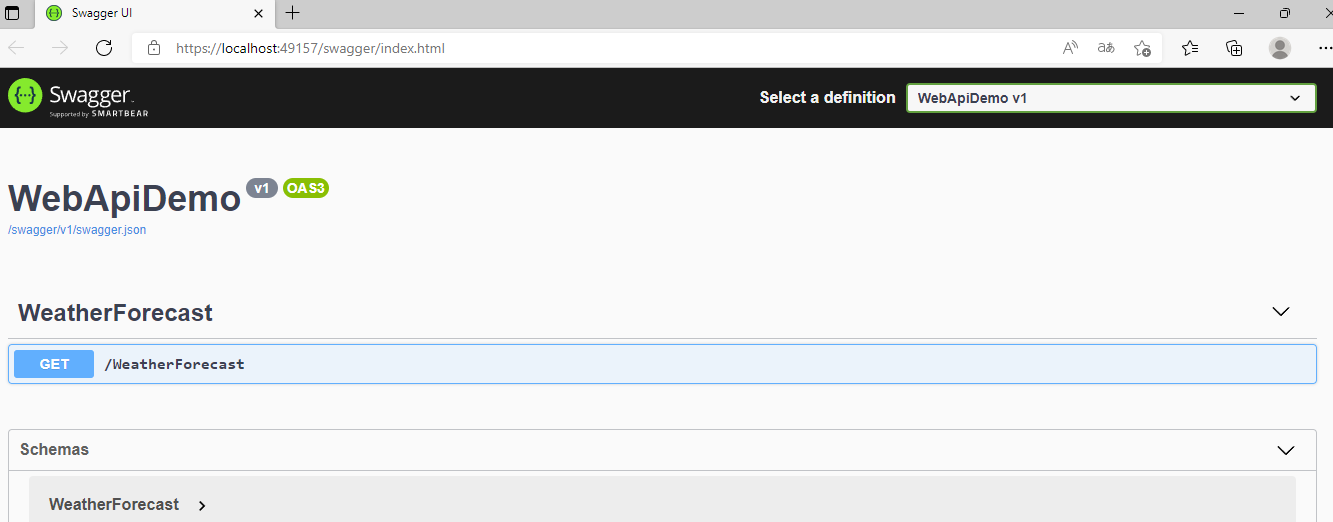Open the WebApiDemo v1 definition dropdown
1333x522 pixels.
tap(1111, 98)
